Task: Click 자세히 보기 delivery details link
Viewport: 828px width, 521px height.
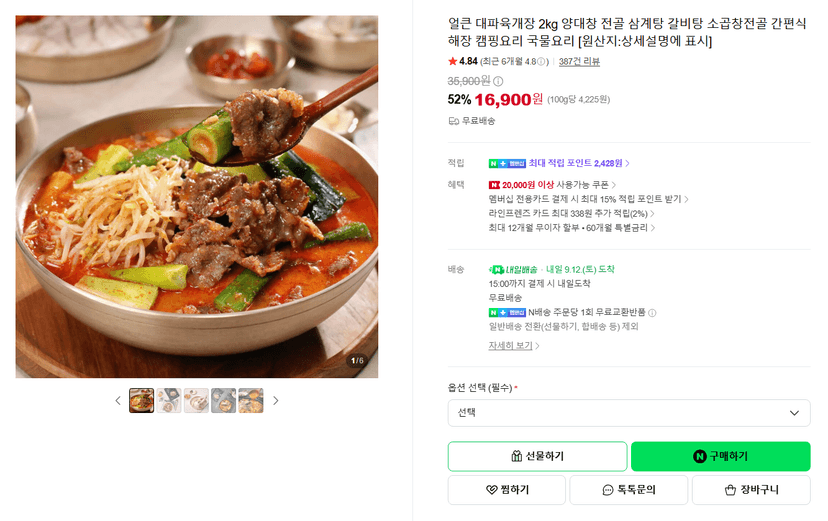Action: 514,346
